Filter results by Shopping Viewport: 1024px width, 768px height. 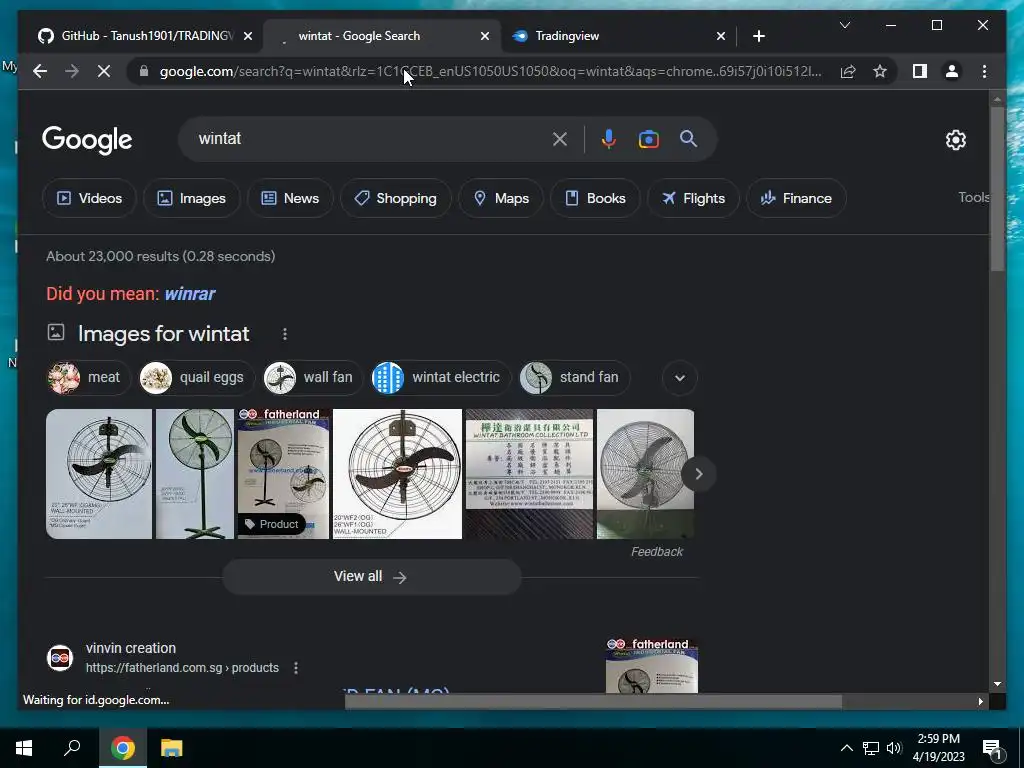coord(395,198)
